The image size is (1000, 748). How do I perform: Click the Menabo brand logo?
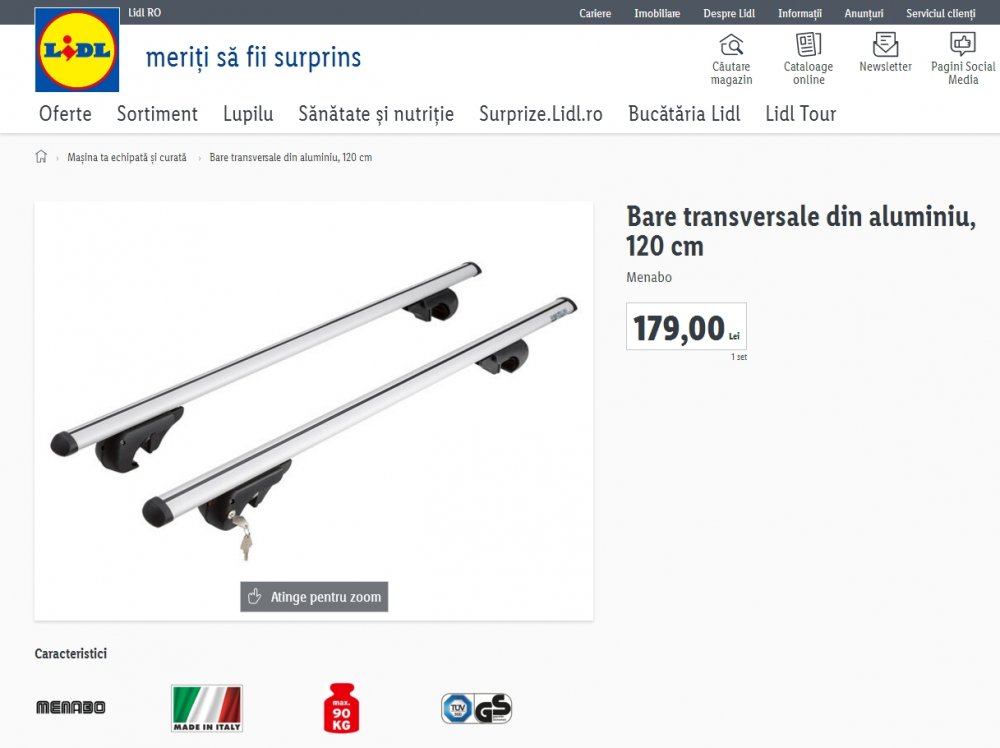pyautogui.click(x=70, y=707)
